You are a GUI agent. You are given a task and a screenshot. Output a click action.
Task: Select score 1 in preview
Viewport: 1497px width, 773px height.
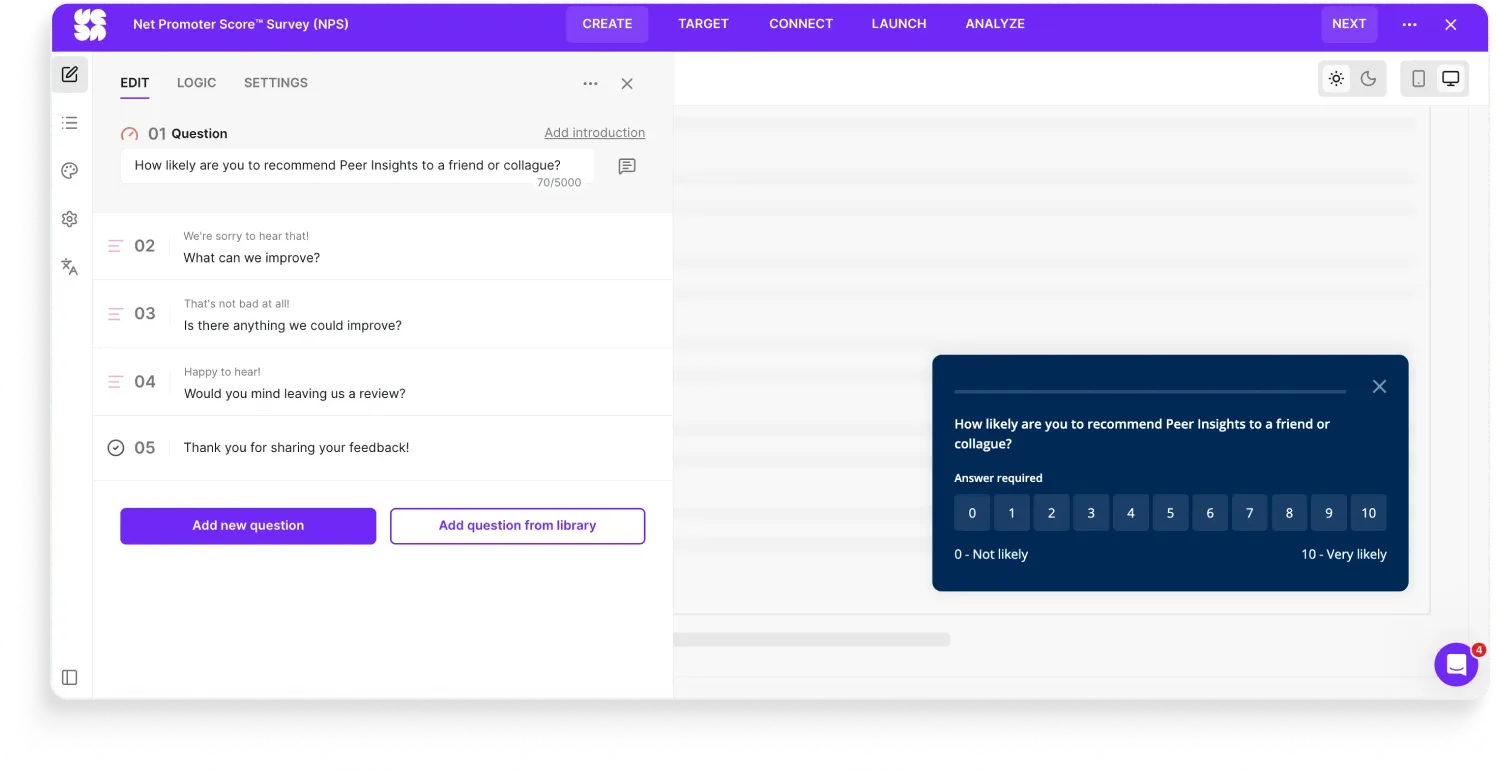[x=1012, y=513]
